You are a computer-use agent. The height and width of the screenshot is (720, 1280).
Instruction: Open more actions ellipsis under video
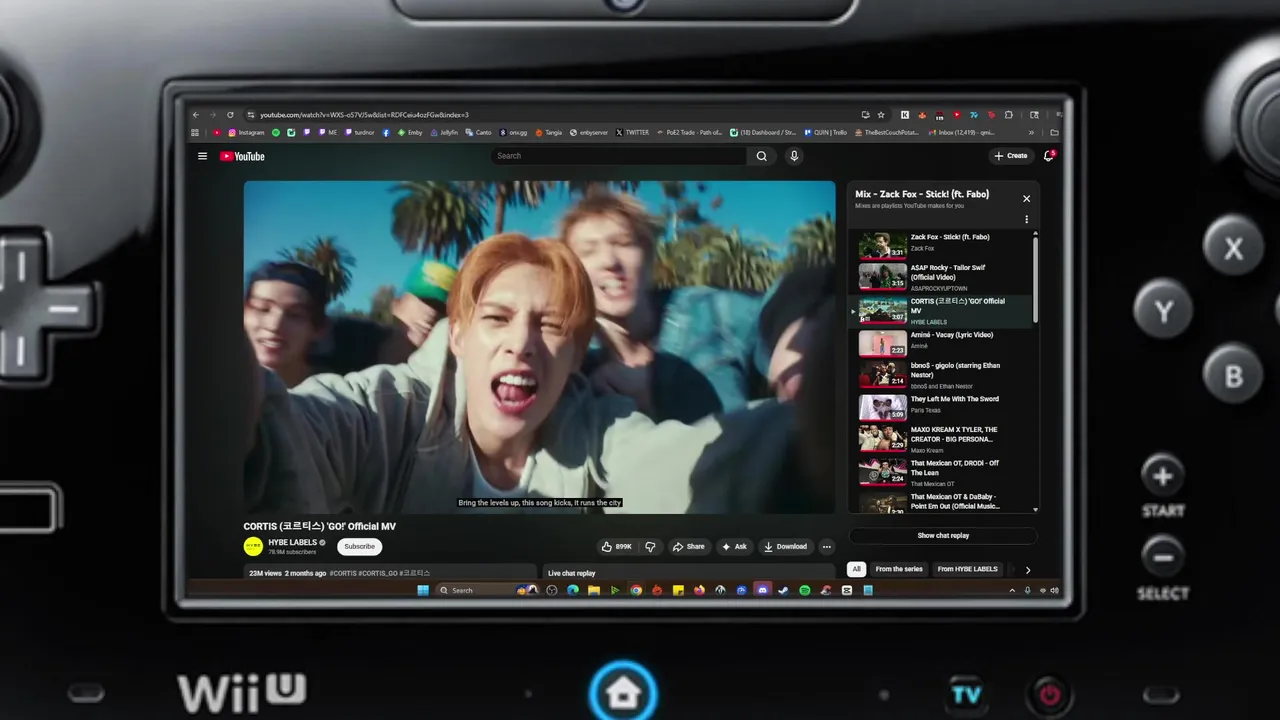click(x=826, y=547)
